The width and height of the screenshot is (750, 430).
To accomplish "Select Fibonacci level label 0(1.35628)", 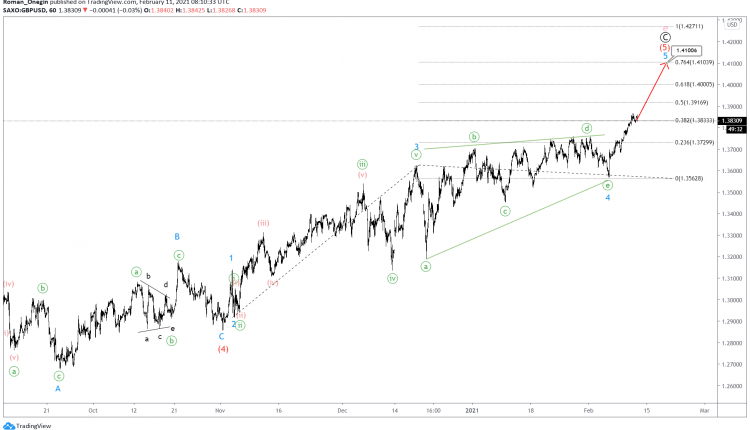I will click(689, 178).
